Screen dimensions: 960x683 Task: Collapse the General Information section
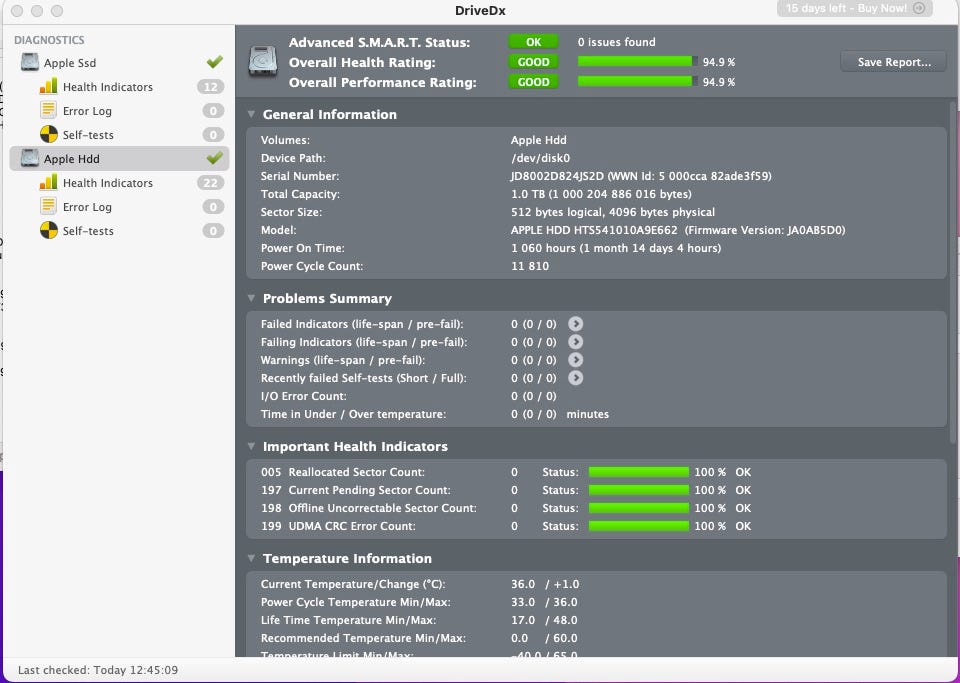tap(252, 115)
